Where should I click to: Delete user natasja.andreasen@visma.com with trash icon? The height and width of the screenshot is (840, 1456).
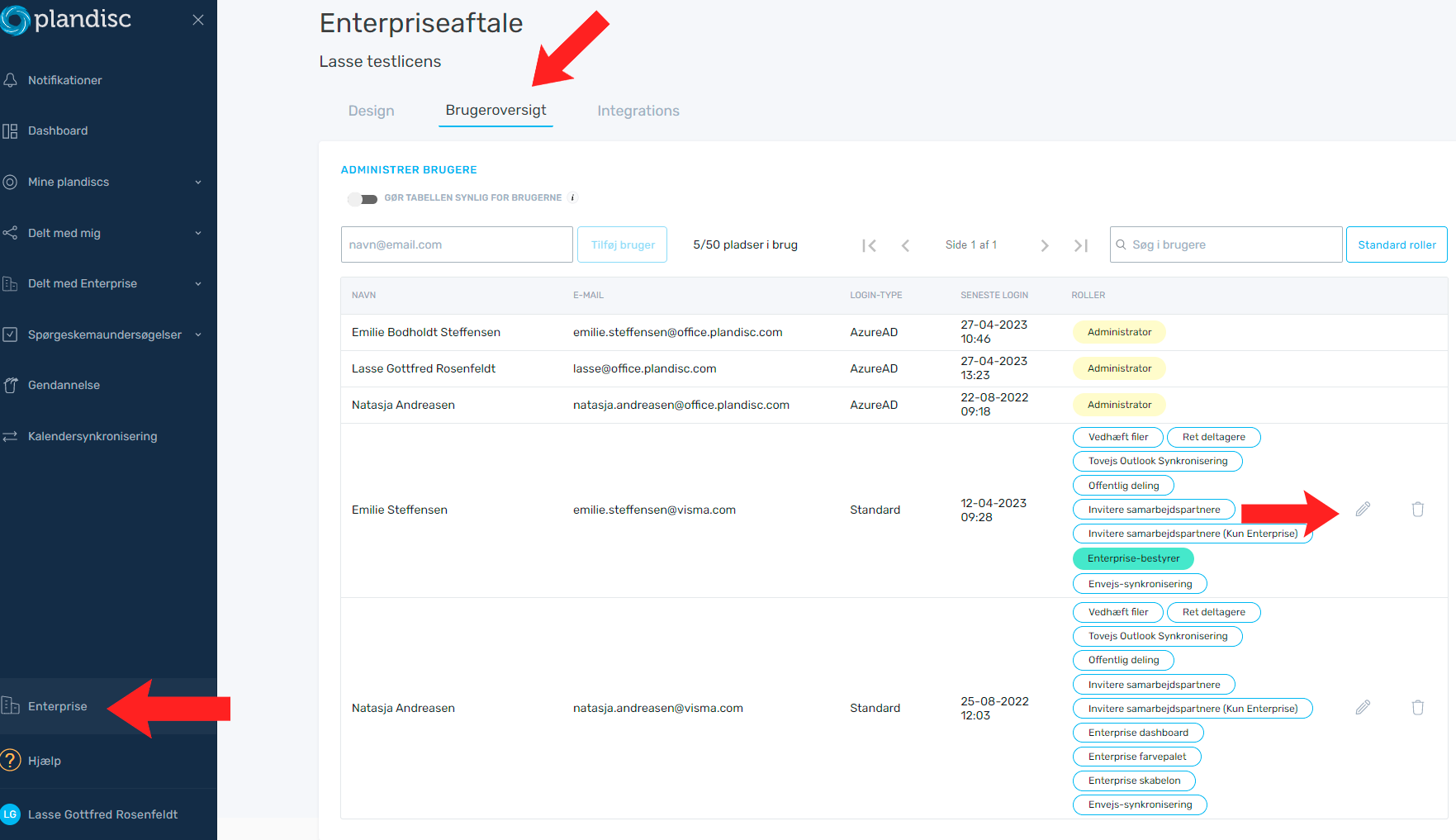1417,708
